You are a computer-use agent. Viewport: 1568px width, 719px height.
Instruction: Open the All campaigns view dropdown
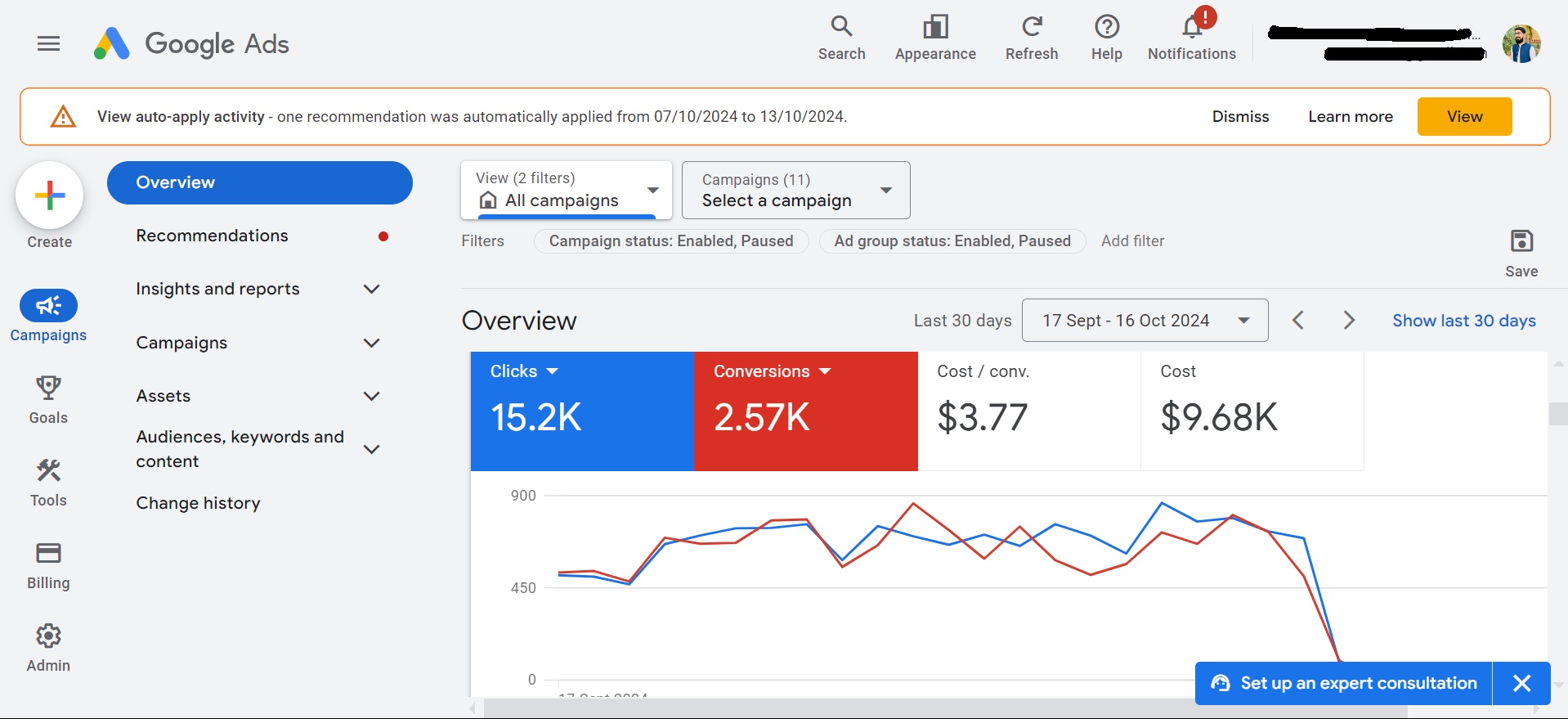567,191
